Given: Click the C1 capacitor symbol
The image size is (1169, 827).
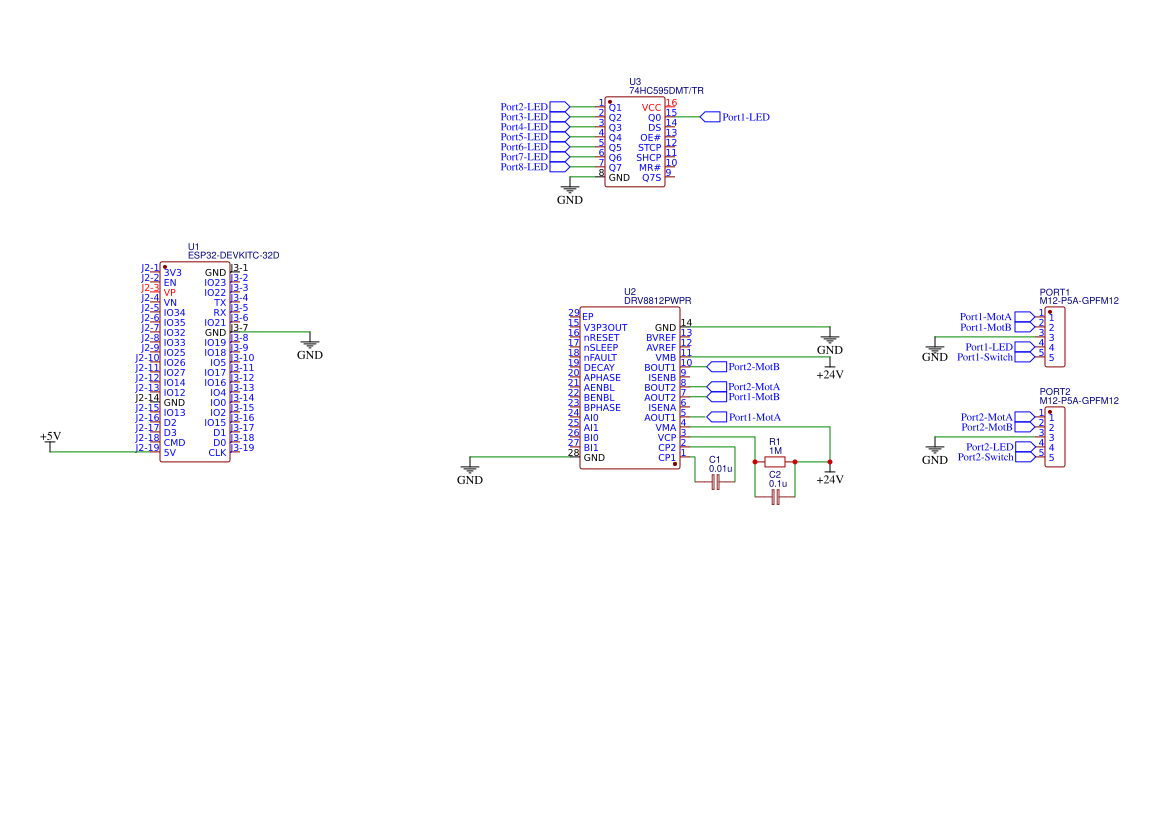Looking at the screenshot, I should 715,482.
